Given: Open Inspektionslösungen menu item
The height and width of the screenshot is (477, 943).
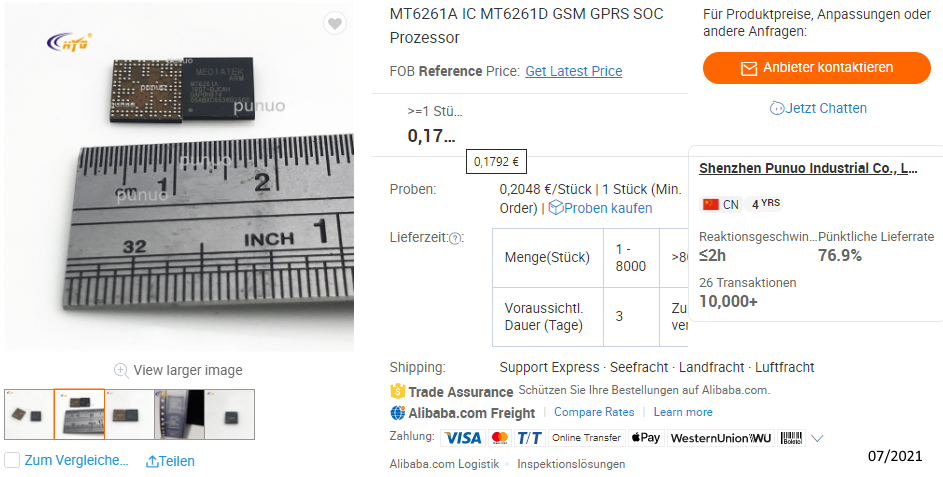Looking at the screenshot, I should 571,464.
